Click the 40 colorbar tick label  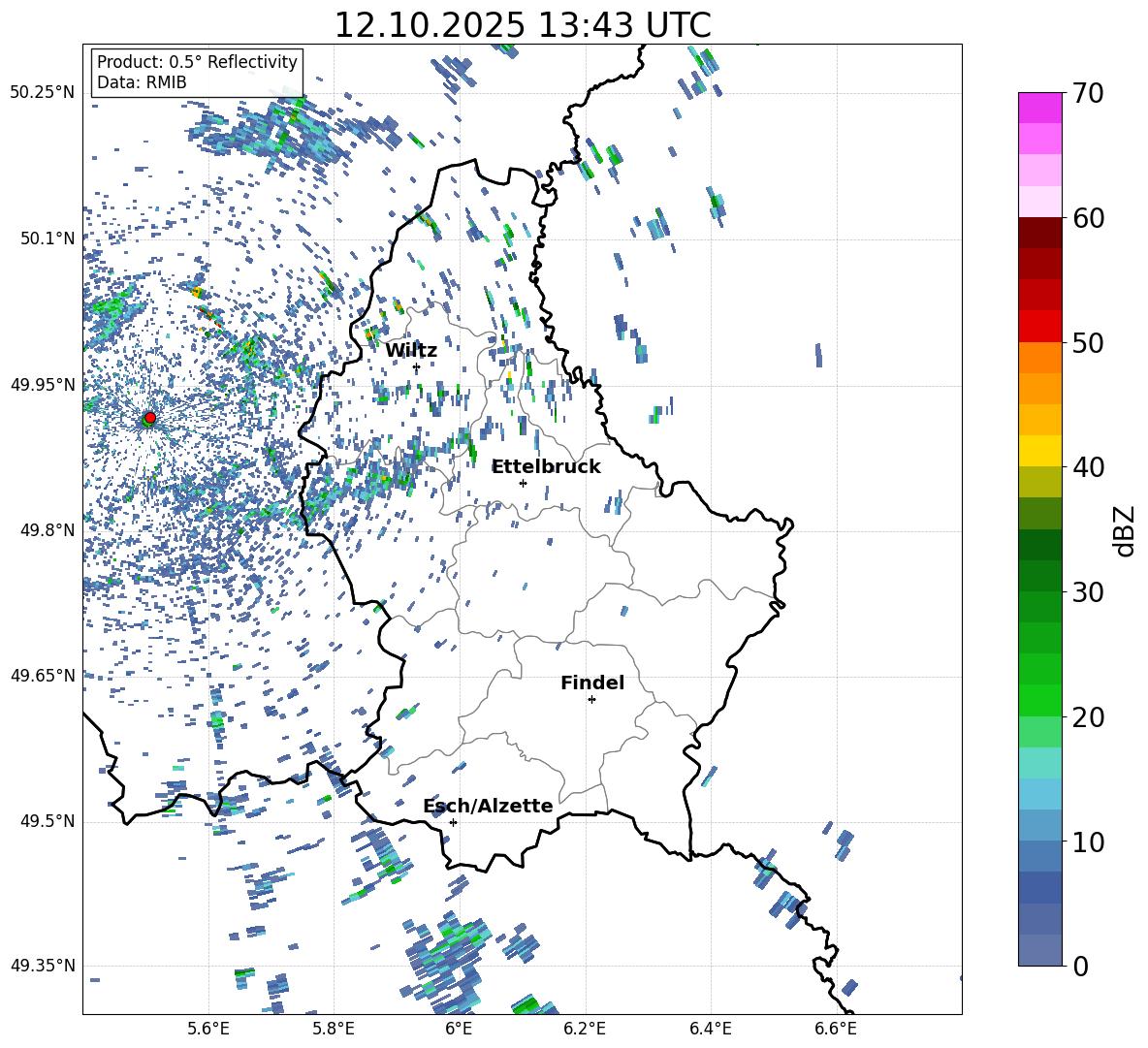click(x=1088, y=467)
